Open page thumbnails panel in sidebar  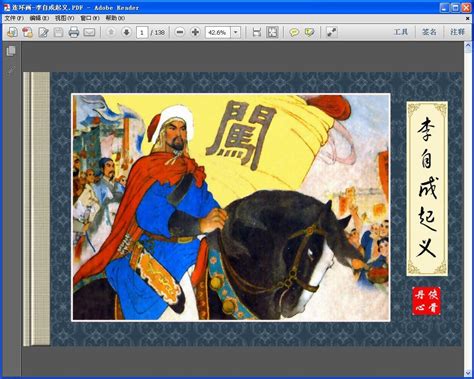pyautogui.click(x=11, y=51)
